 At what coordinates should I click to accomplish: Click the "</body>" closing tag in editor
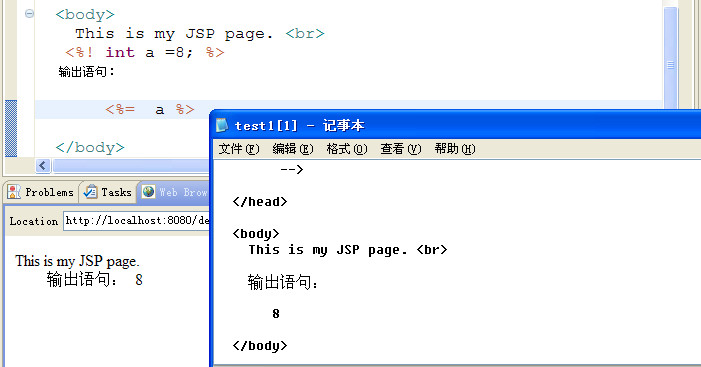click(x=90, y=148)
